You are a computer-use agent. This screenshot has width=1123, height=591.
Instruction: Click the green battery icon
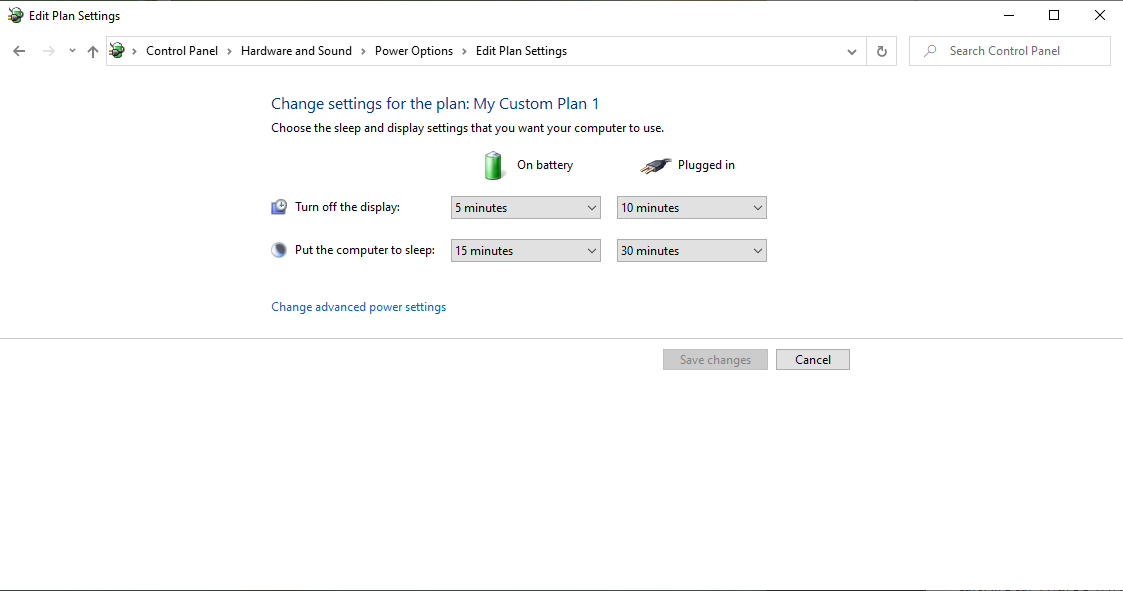coord(493,165)
